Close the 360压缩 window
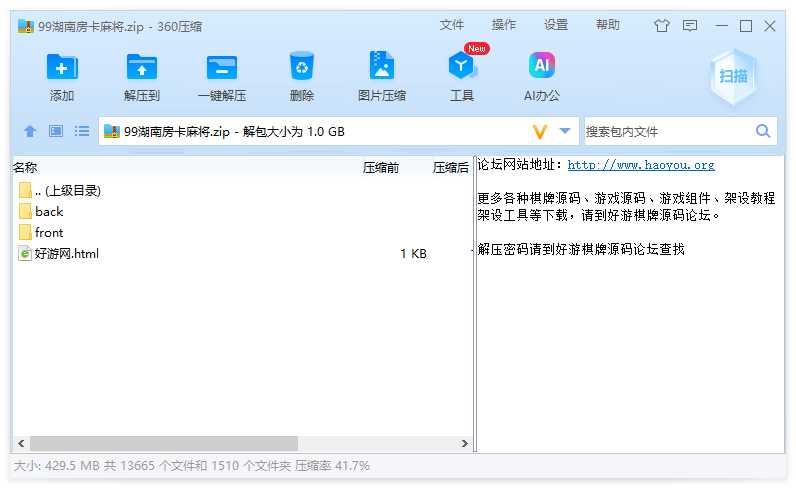 tap(770, 25)
